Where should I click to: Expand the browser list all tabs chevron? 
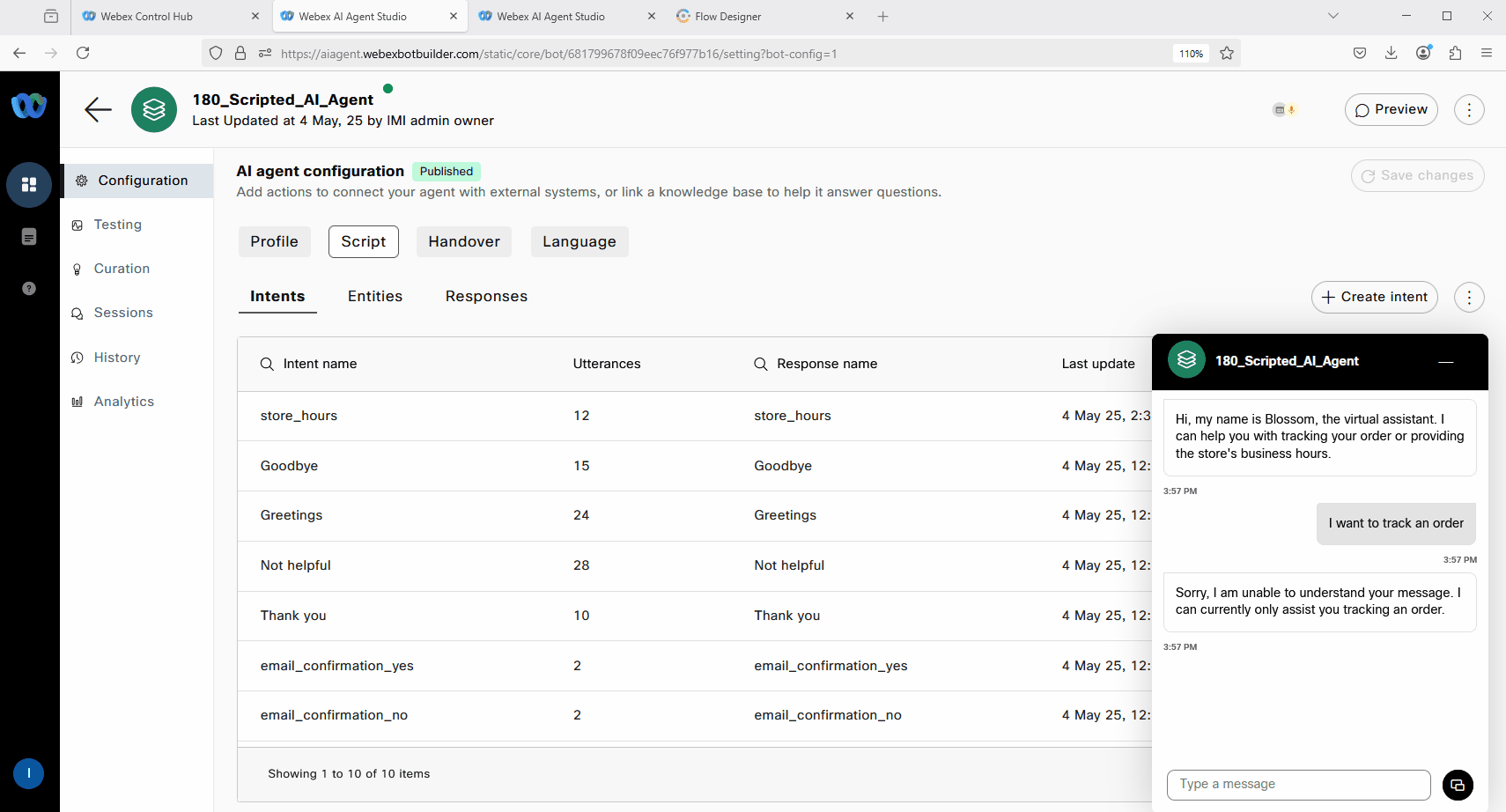(1333, 16)
